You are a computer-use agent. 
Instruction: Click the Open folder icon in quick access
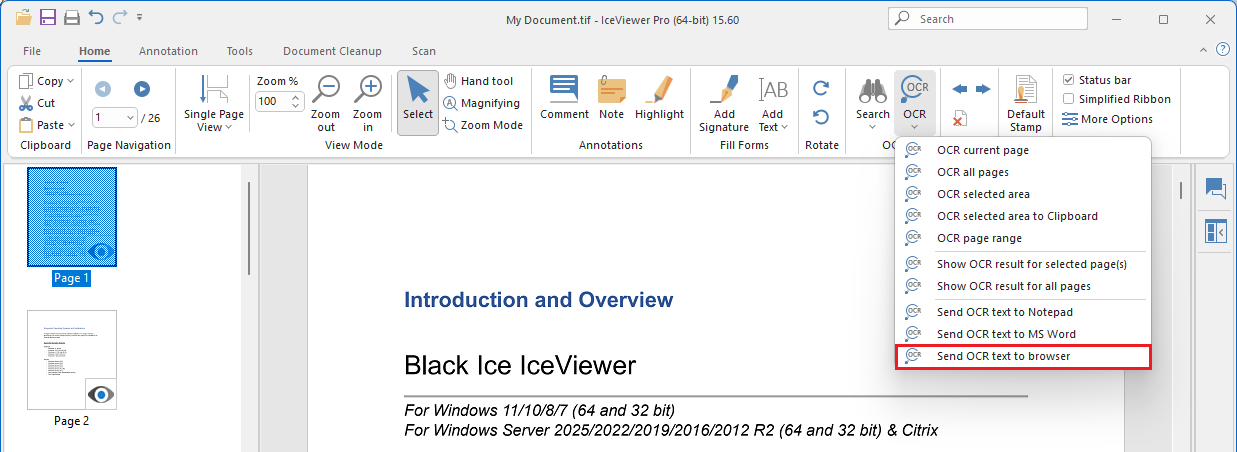pyautogui.click(x=24, y=17)
